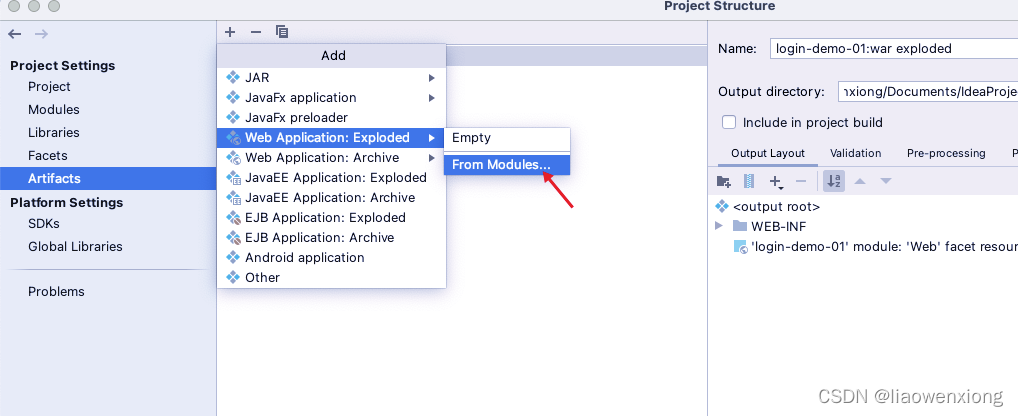1018x416 pixels.
Task: Choose JavaEE Application: Archive entry
Action: pos(331,198)
